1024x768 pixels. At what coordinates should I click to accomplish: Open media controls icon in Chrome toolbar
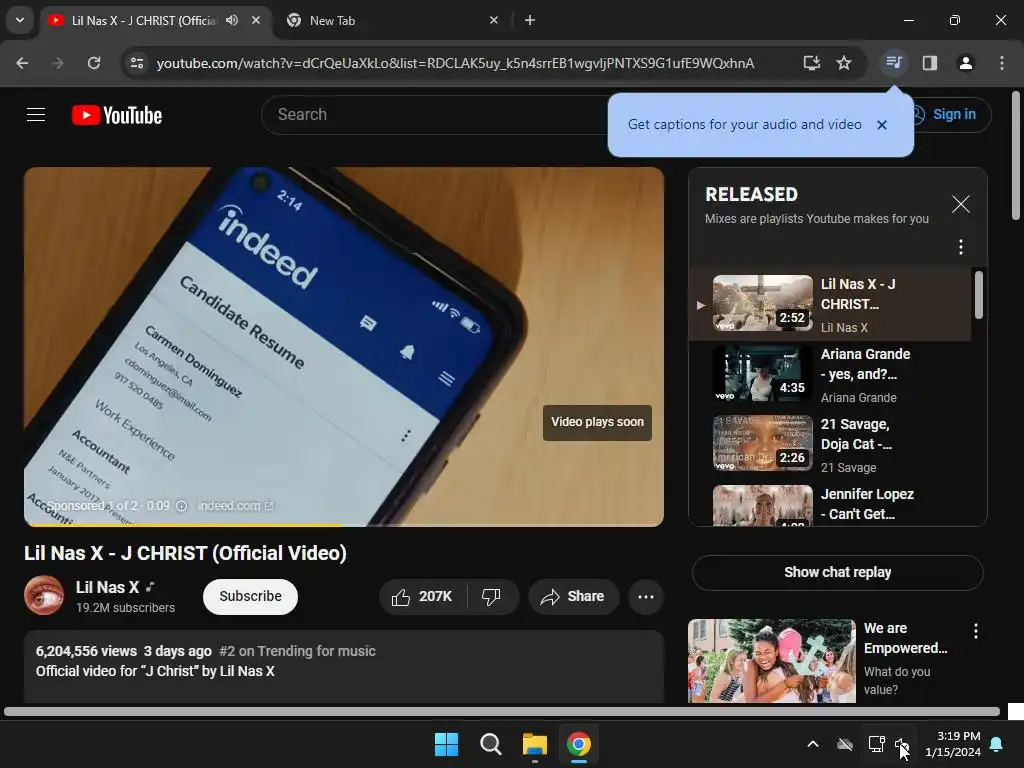point(893,63)
